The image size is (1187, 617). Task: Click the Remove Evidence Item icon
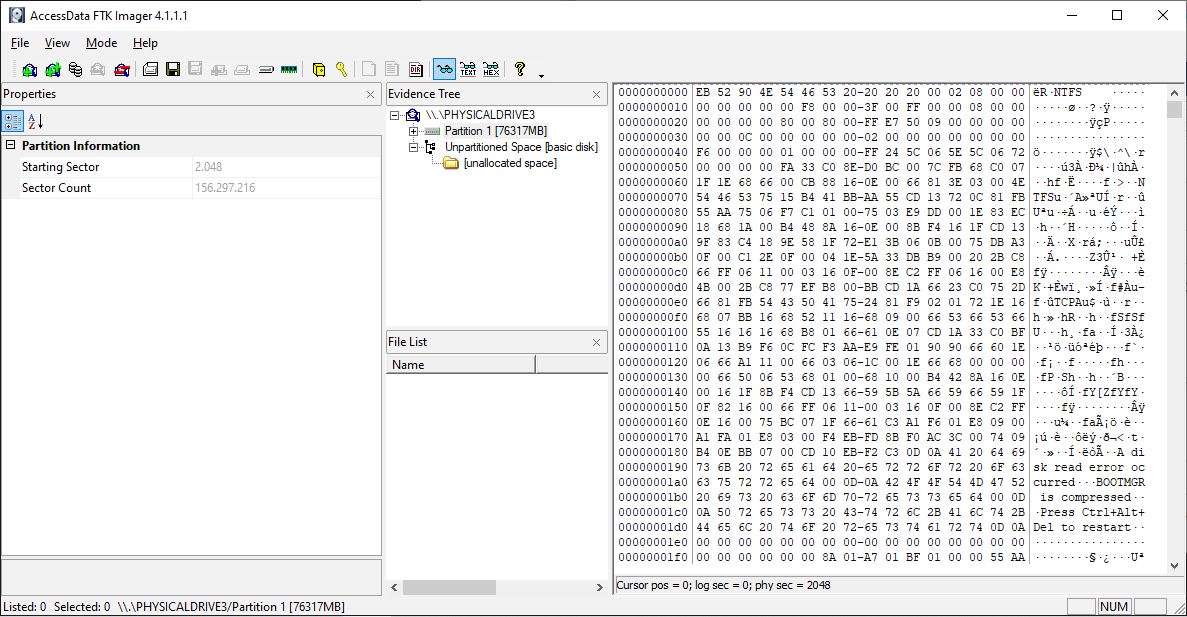click(x=98, y=70)
